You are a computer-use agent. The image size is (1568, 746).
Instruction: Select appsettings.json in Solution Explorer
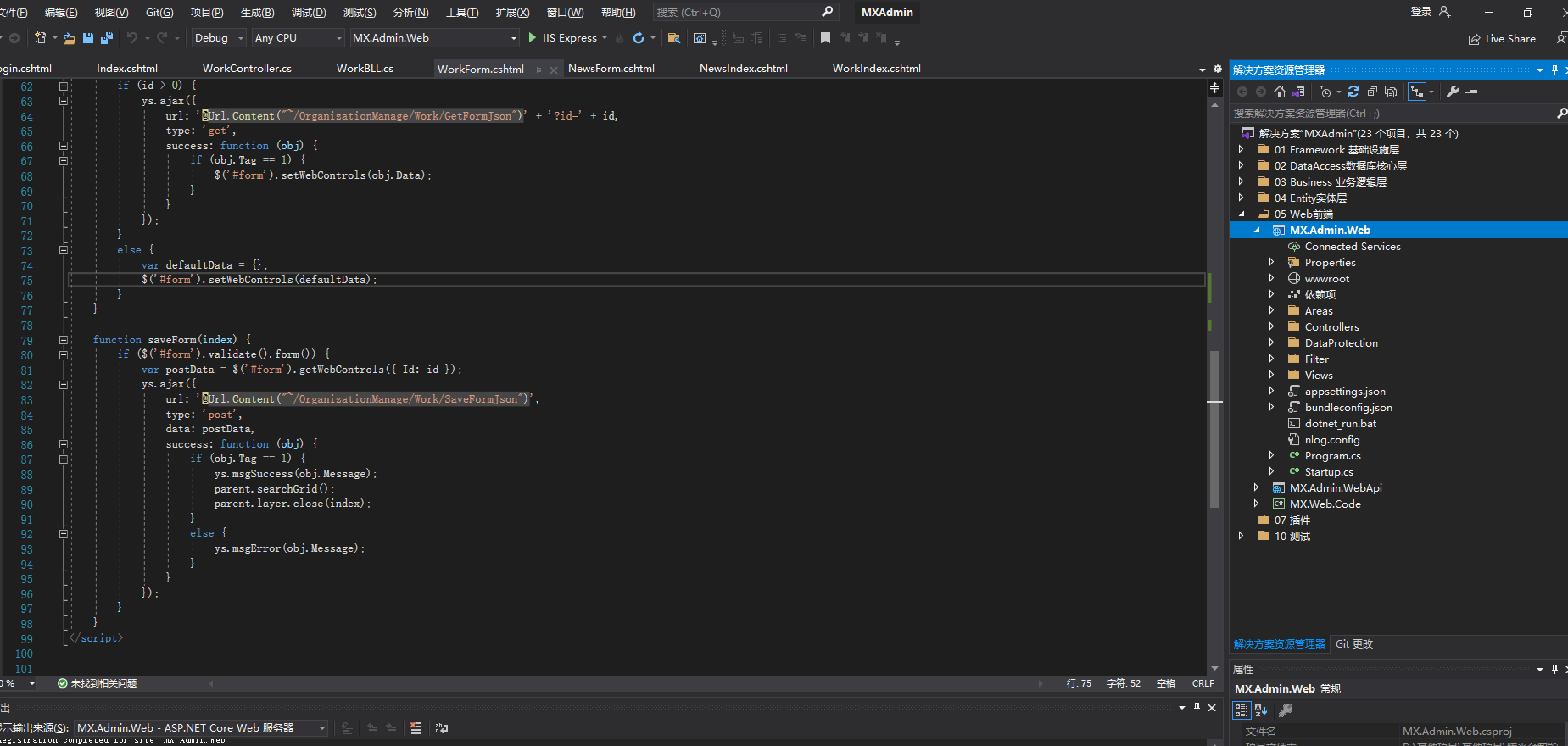click(1345, 392)
